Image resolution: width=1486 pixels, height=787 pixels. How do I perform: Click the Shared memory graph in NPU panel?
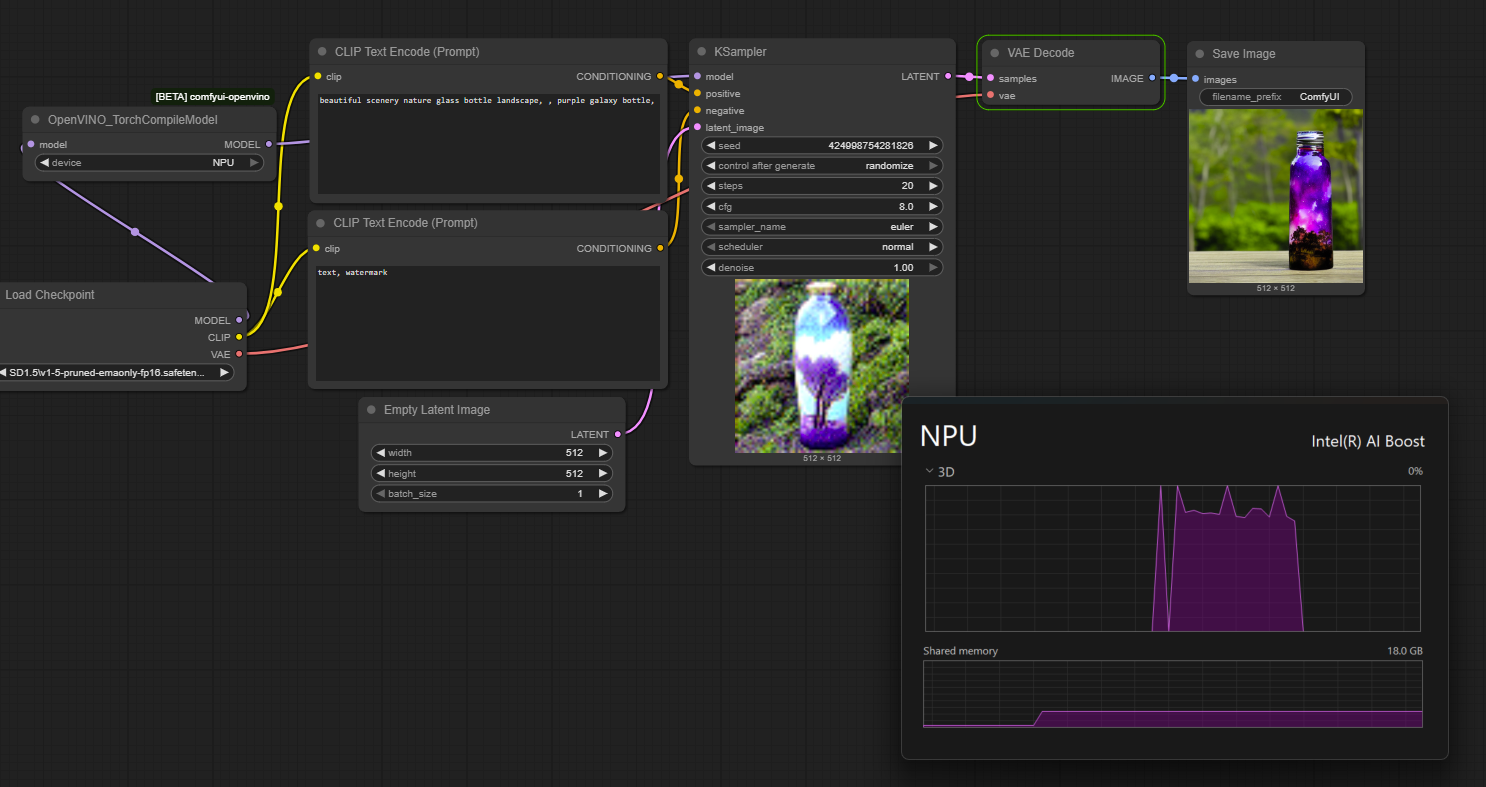coord(1173,694)
